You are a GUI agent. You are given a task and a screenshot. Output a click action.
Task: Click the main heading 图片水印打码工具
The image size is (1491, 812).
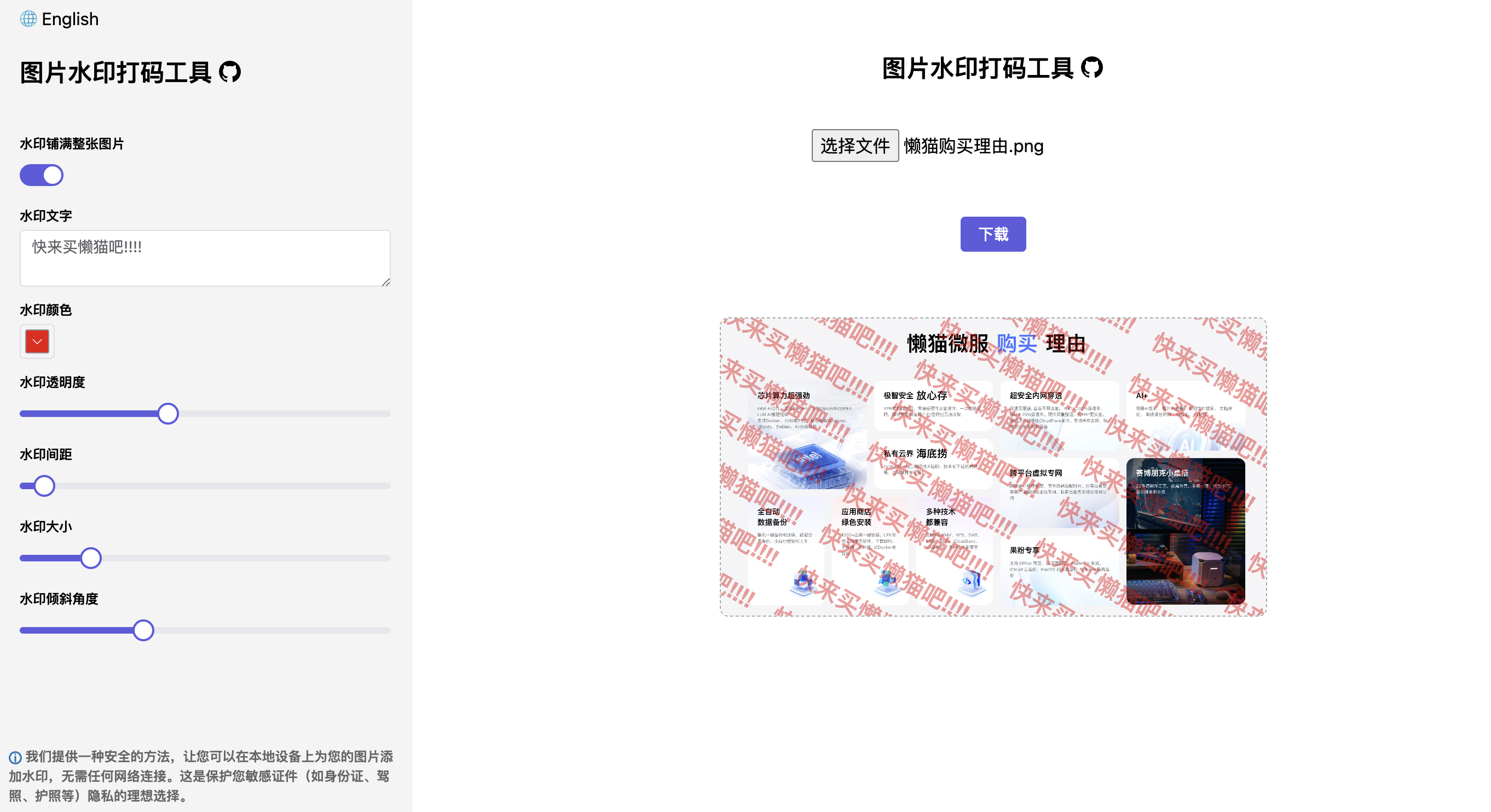point(978,68)
